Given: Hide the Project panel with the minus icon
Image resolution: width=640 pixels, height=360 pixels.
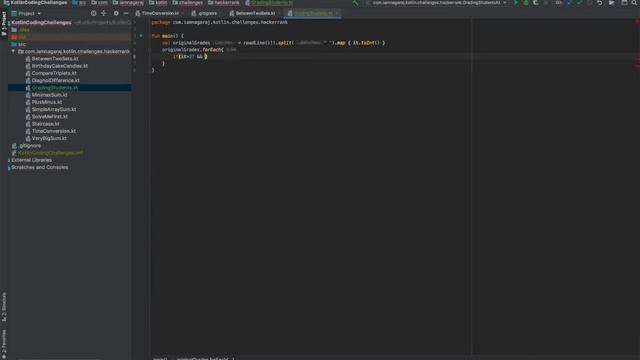Looking at the screenshot, I should point(126,13).
